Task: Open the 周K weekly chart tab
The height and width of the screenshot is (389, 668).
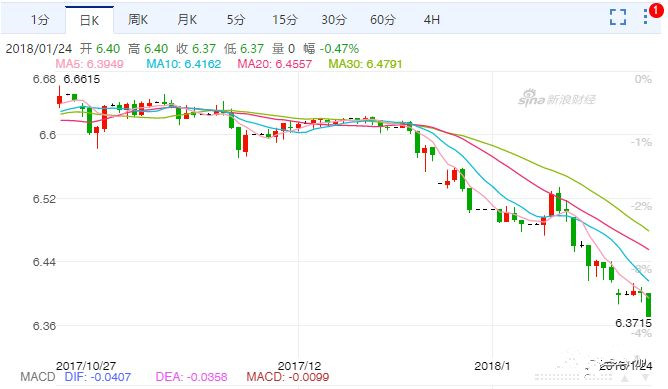Action: pos(138,20)
